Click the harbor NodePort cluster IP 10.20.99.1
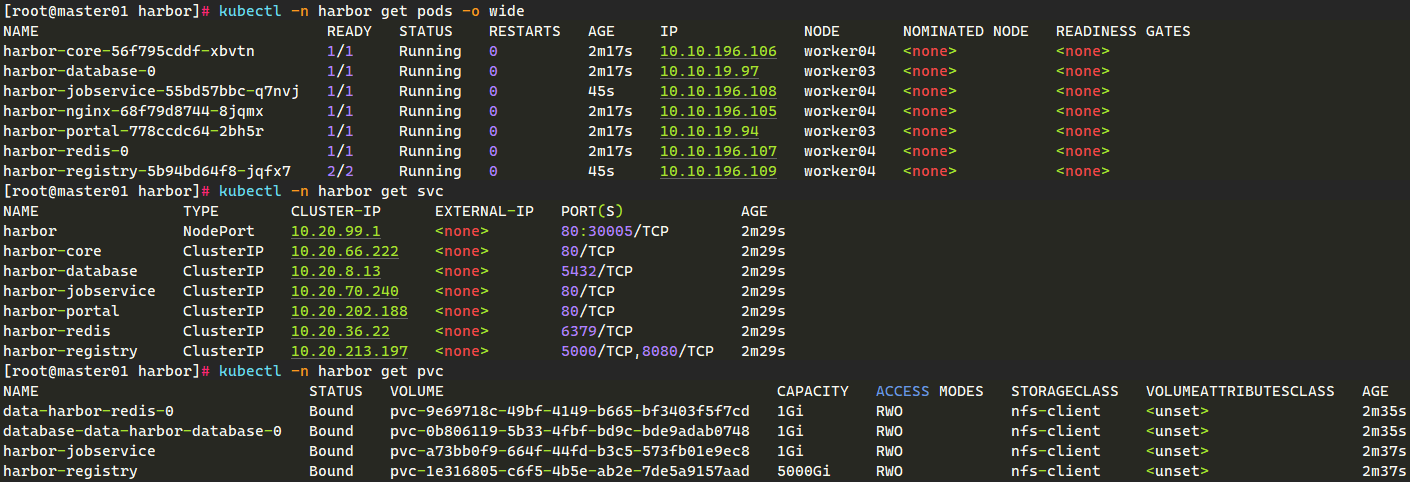This screenshot has width=1410, height=482. click(336, 231)
